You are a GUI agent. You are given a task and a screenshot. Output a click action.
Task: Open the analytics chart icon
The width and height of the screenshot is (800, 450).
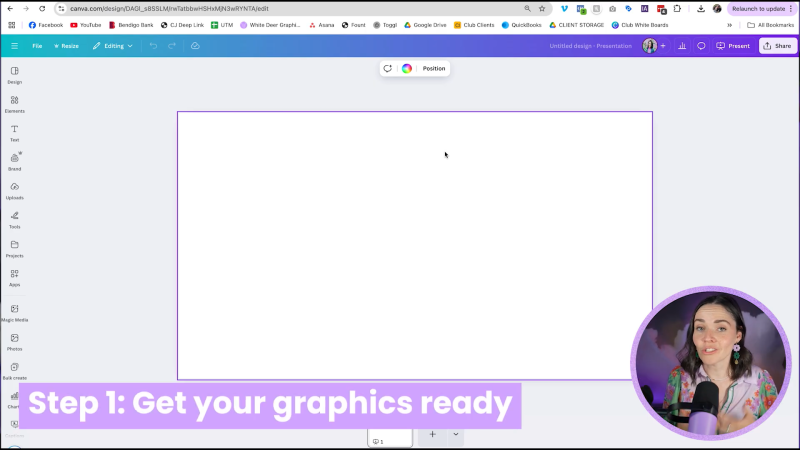[x=682, y=46]
